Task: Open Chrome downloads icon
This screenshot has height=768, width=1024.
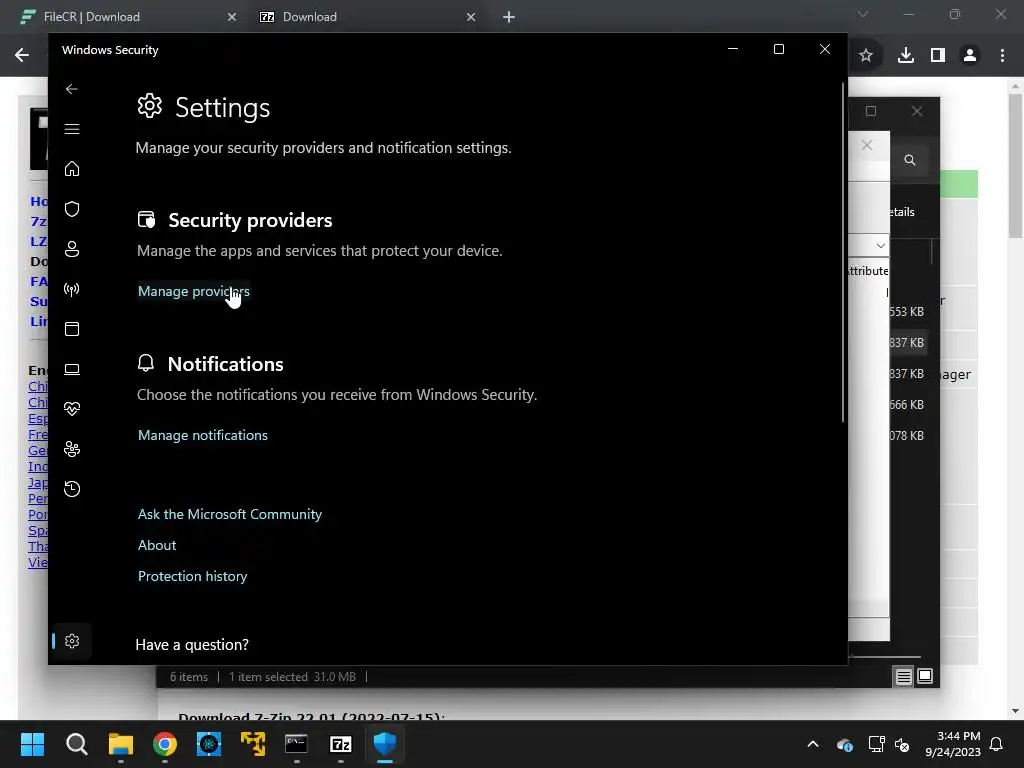Action: 906,56
